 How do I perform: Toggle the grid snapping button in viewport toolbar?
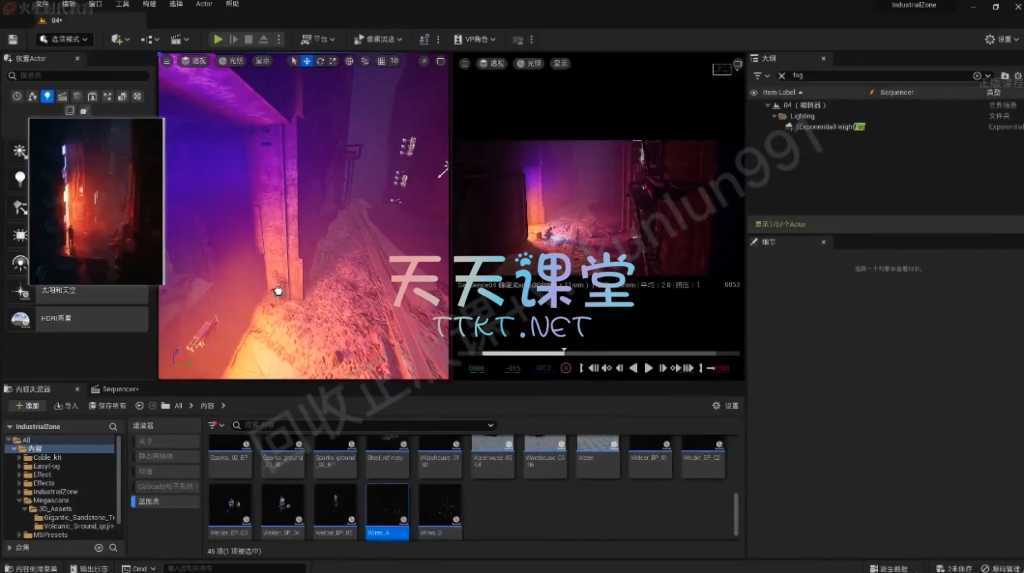pyautogui.click(x=381, y=61)
